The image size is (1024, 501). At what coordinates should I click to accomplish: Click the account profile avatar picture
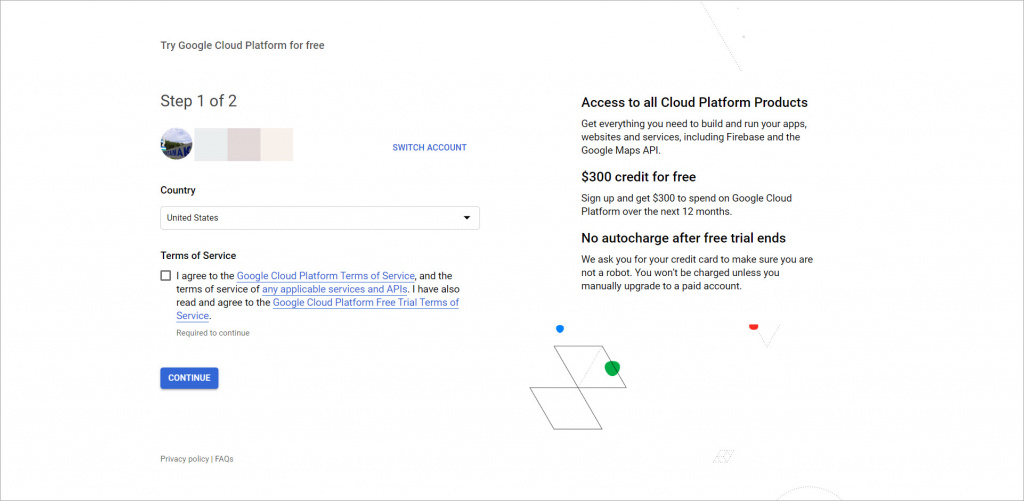point(176,144)
